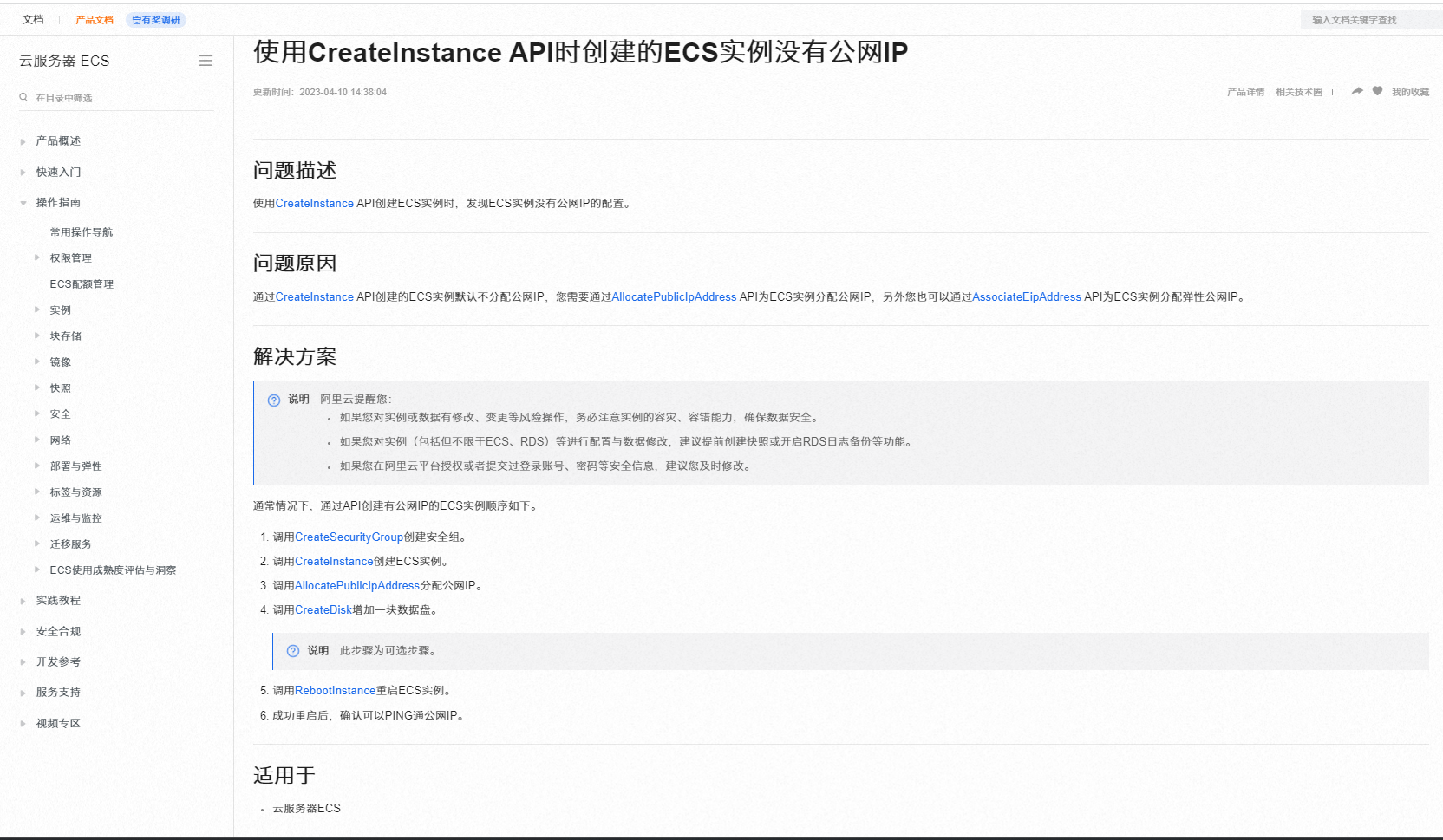Viewport: 1443px width, 840px height.
Task: Expand the 镜像 arrow
Action: pos(37,361)
